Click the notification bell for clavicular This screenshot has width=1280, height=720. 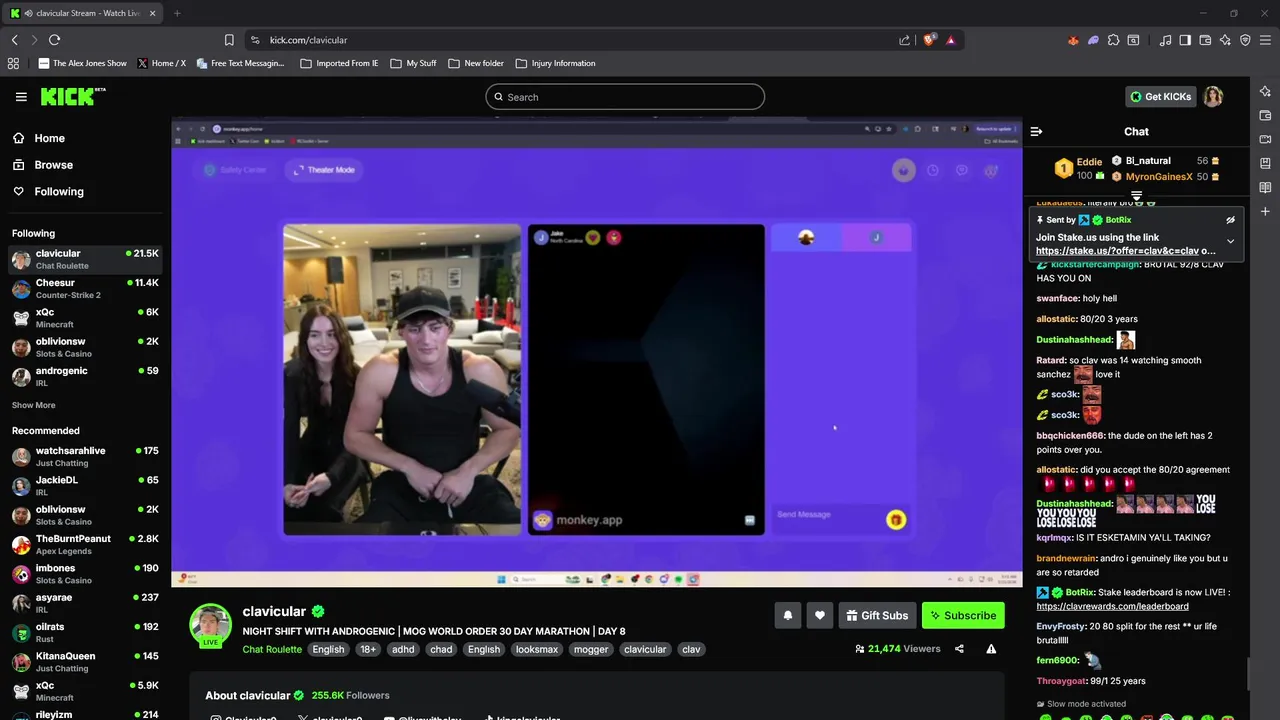(787, 615)
